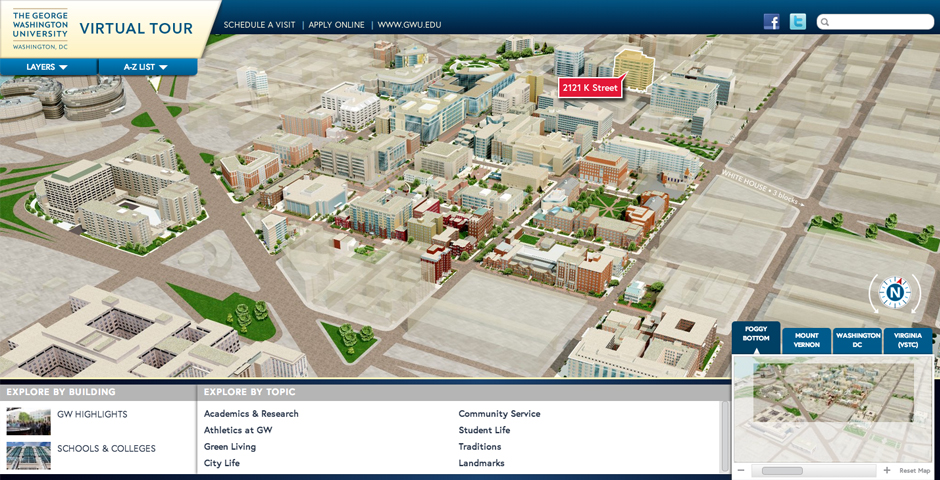
Task: Switch to the Mount Vernon tab
Action: pyautogui.click(x=807, y=340)
